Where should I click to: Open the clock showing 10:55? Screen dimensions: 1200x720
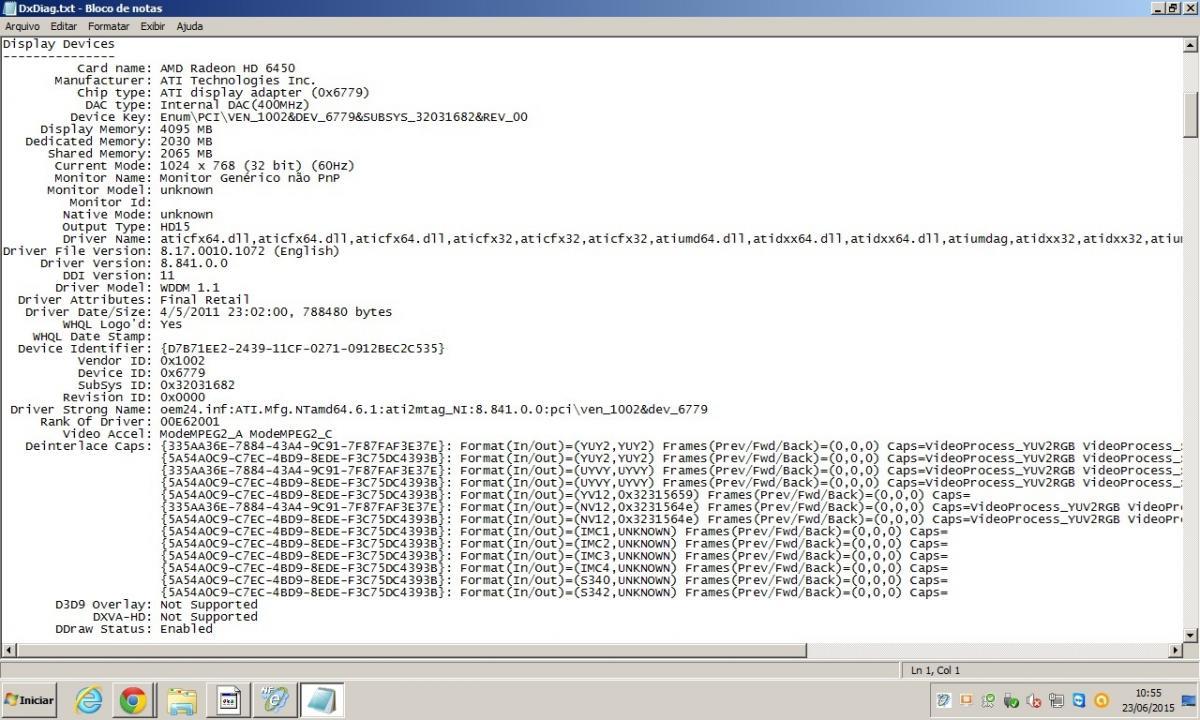[x=1149, y=700]
